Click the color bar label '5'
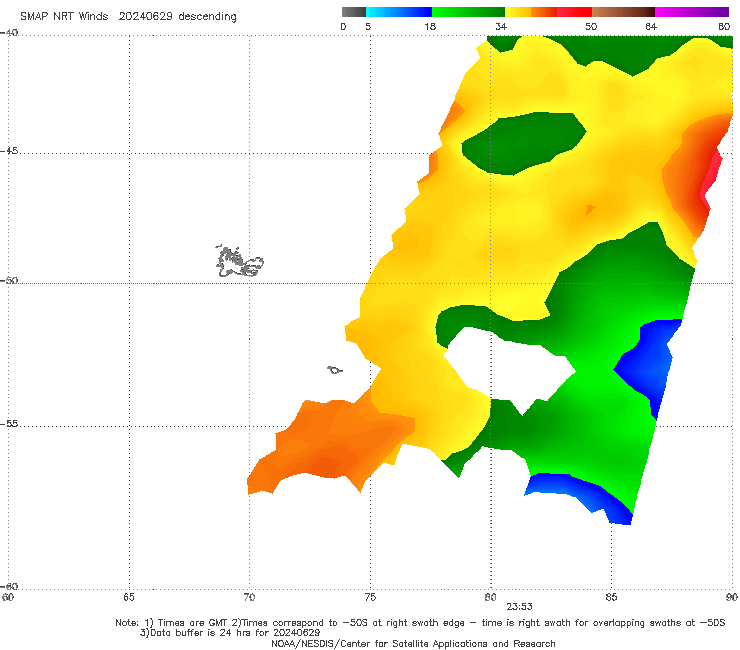 coord(368,27)
